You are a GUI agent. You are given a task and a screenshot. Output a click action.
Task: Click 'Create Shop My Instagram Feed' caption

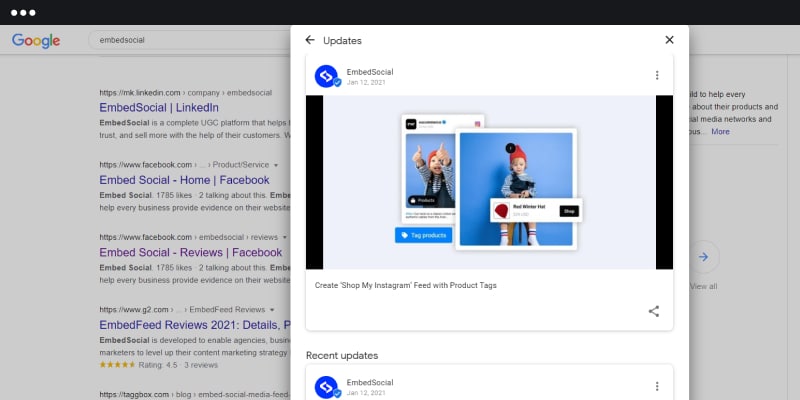(x=406, y=286)
